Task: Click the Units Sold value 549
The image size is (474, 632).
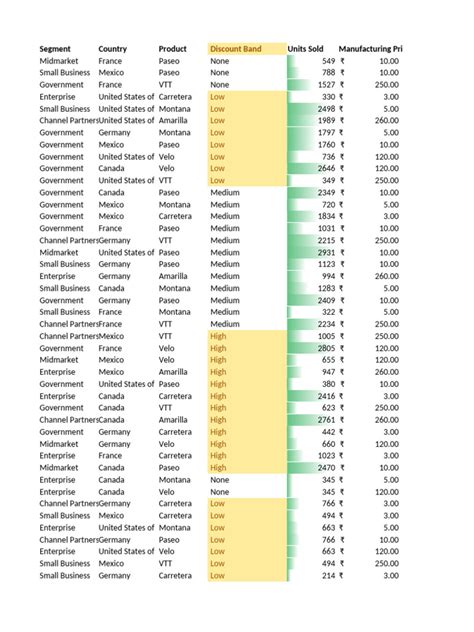Action: pyautogui.click(x=312, y=61)
